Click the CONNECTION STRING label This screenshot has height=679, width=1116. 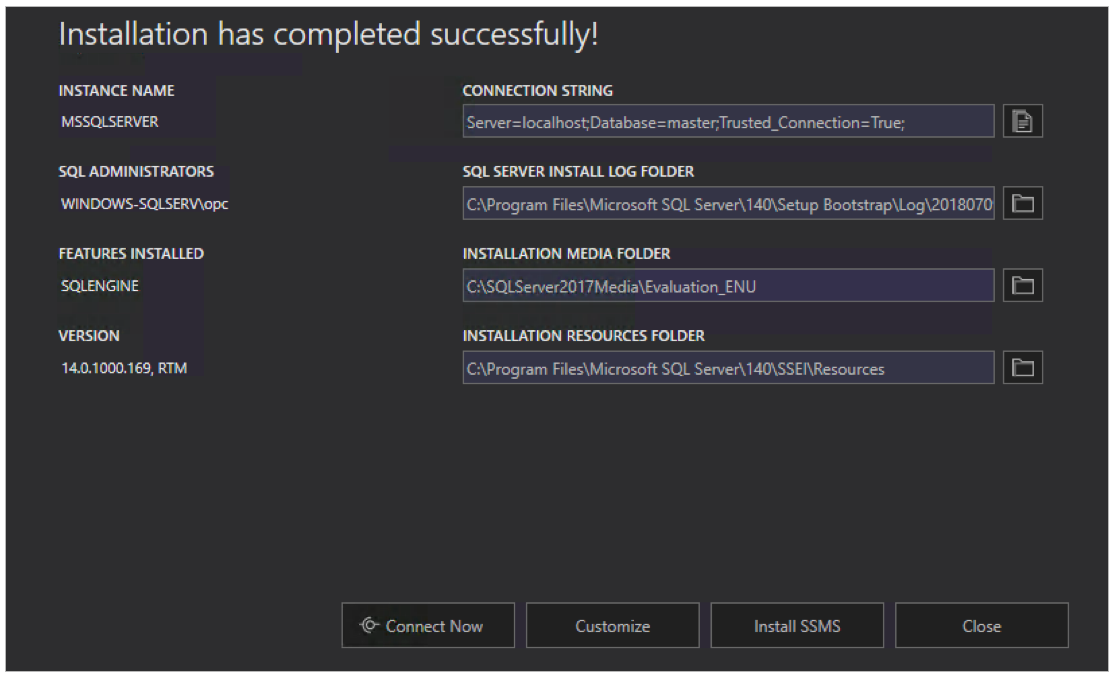click(537, 90)
